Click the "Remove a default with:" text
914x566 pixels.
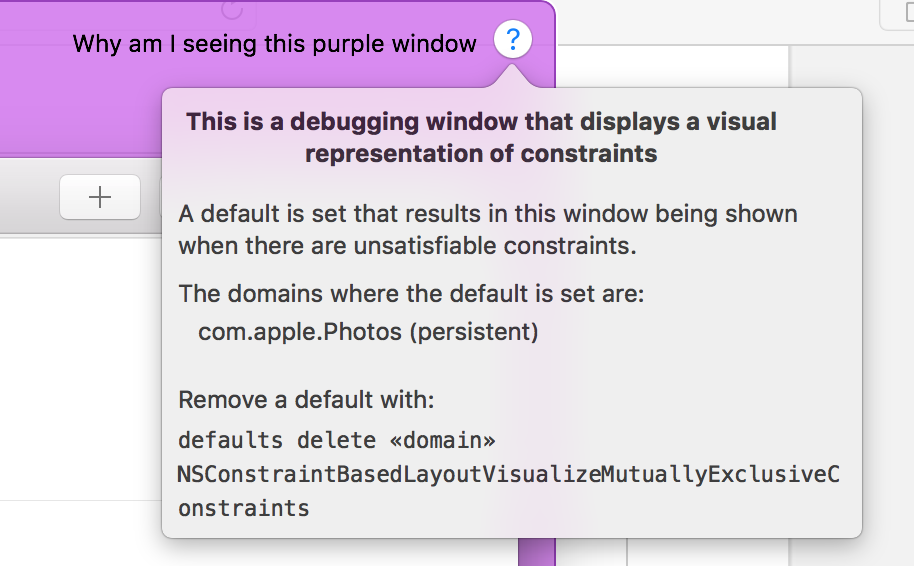307,400
